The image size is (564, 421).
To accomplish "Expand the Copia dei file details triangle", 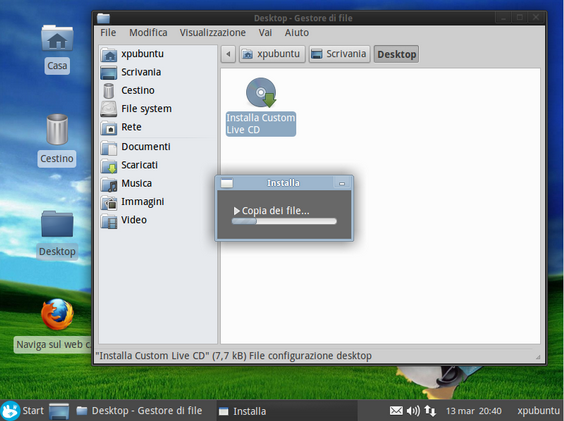I will click(x=236, y=211).
